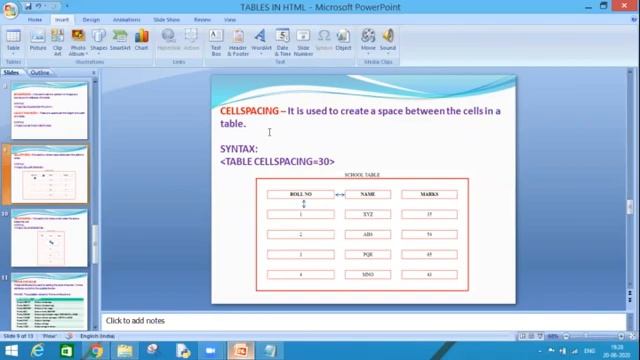The image size is (640, 360).
Task: Click the 'English (India)' language indicator
Action: coord(97,336)
